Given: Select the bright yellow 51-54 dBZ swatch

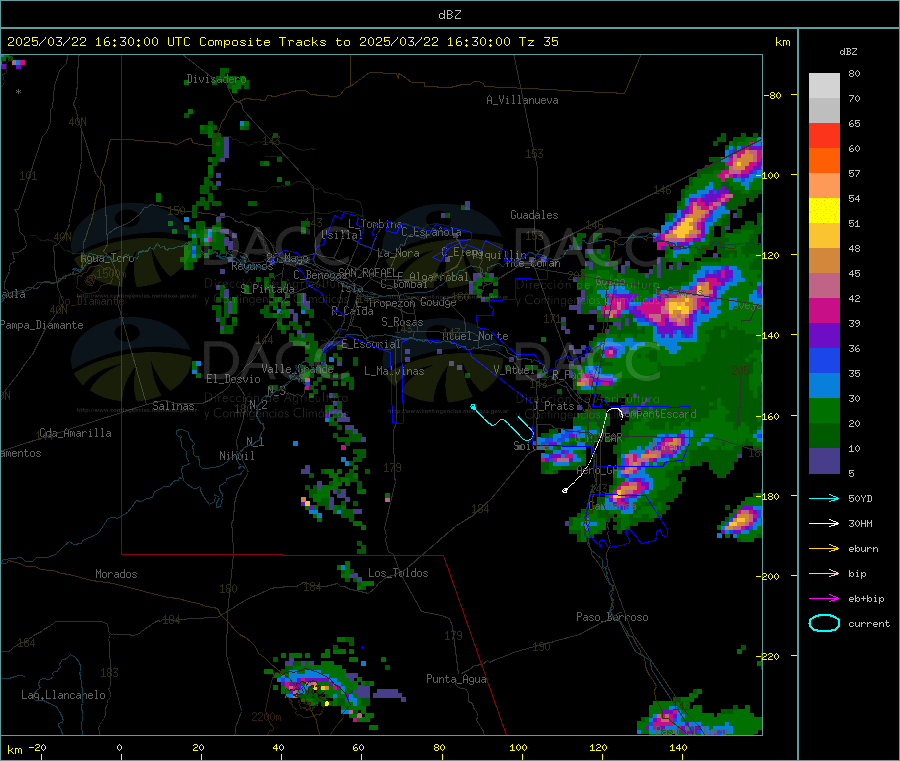Looking at the screenshot, I should point(824,211).
